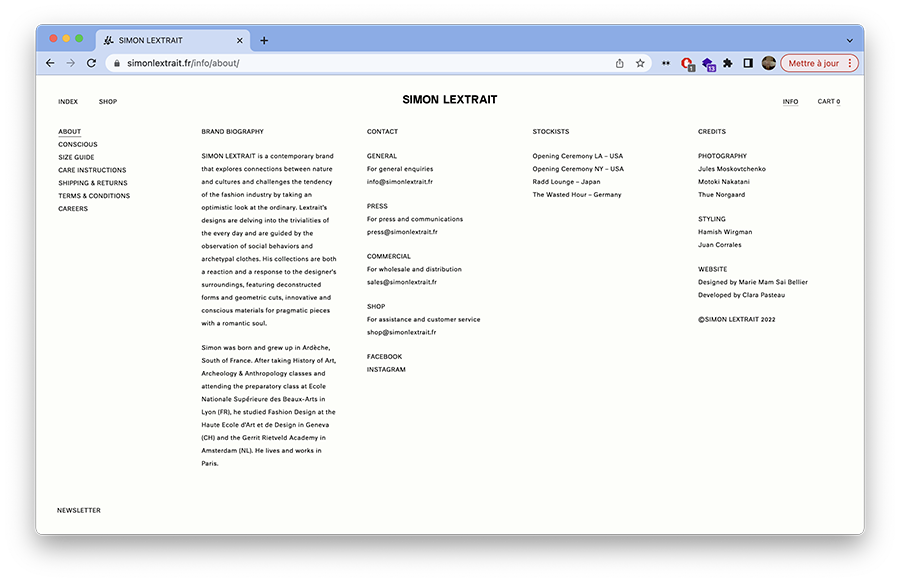Open CART 0 in the header
Screen dimensions: 900x582
coord(828,102)
